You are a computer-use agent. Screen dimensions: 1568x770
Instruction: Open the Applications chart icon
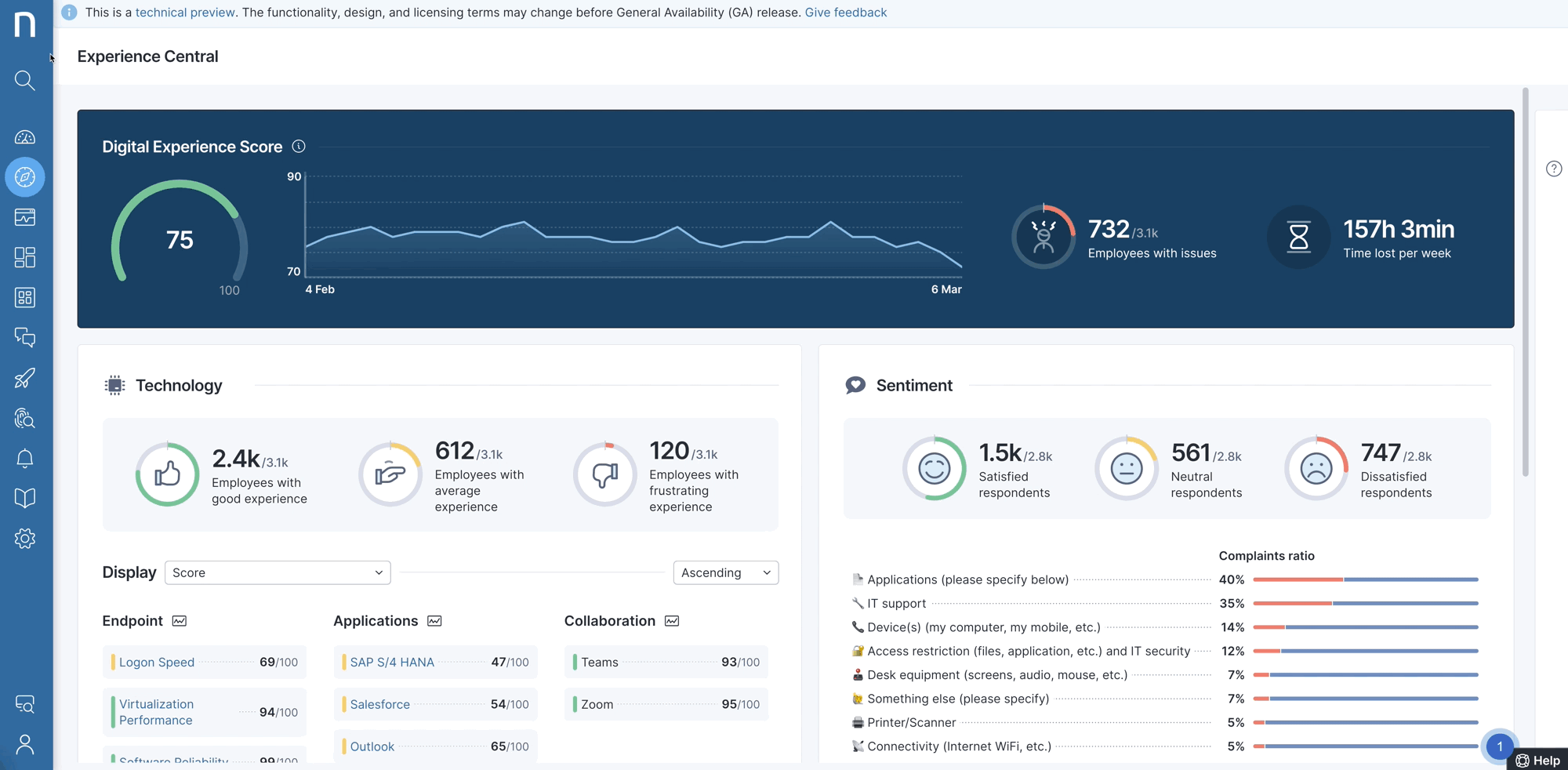pos(434,621)
